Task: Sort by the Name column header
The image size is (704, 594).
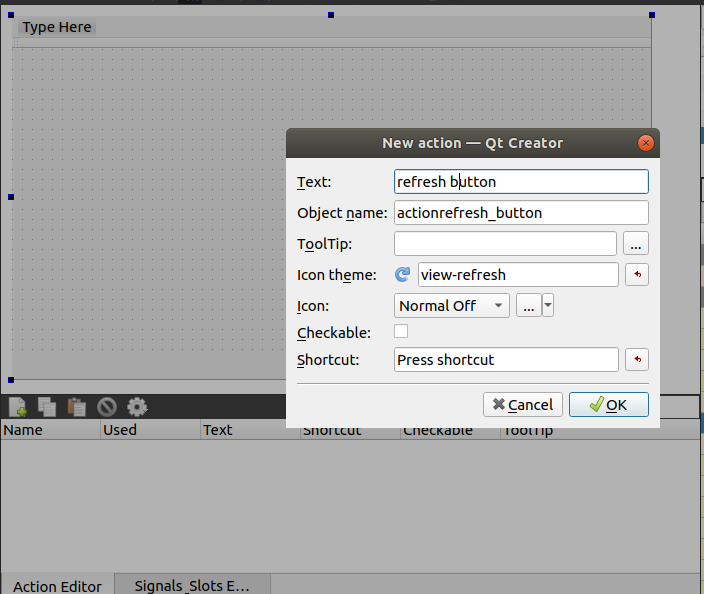Action: coord(50,430)
